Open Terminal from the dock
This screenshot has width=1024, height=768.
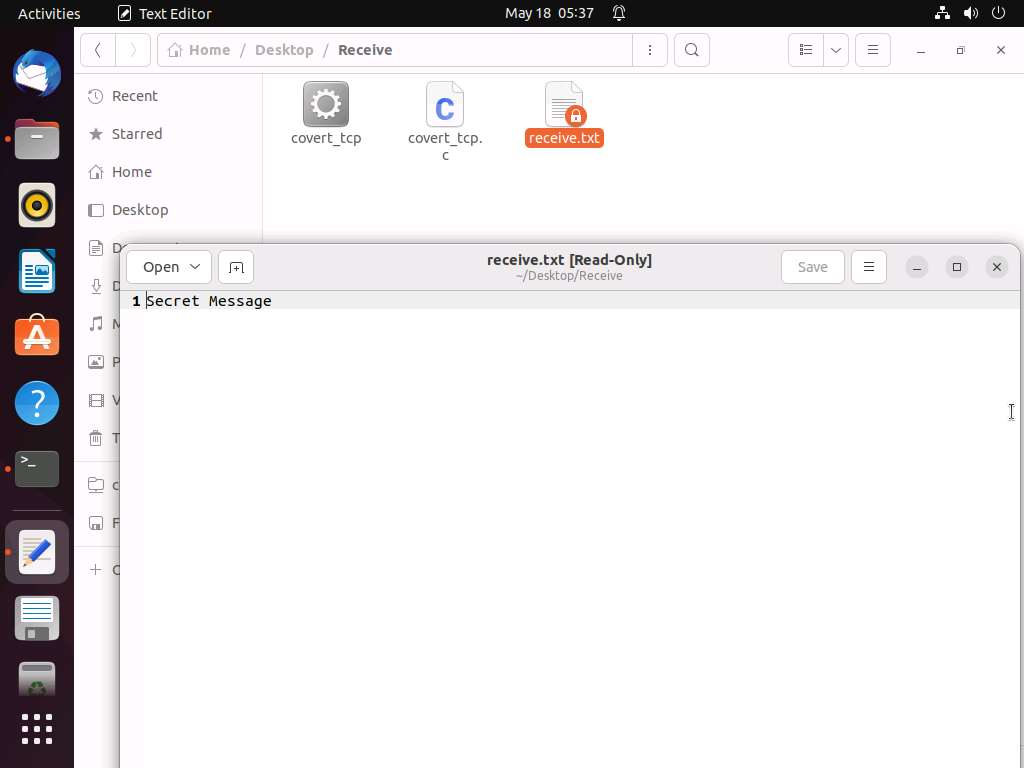37,468
